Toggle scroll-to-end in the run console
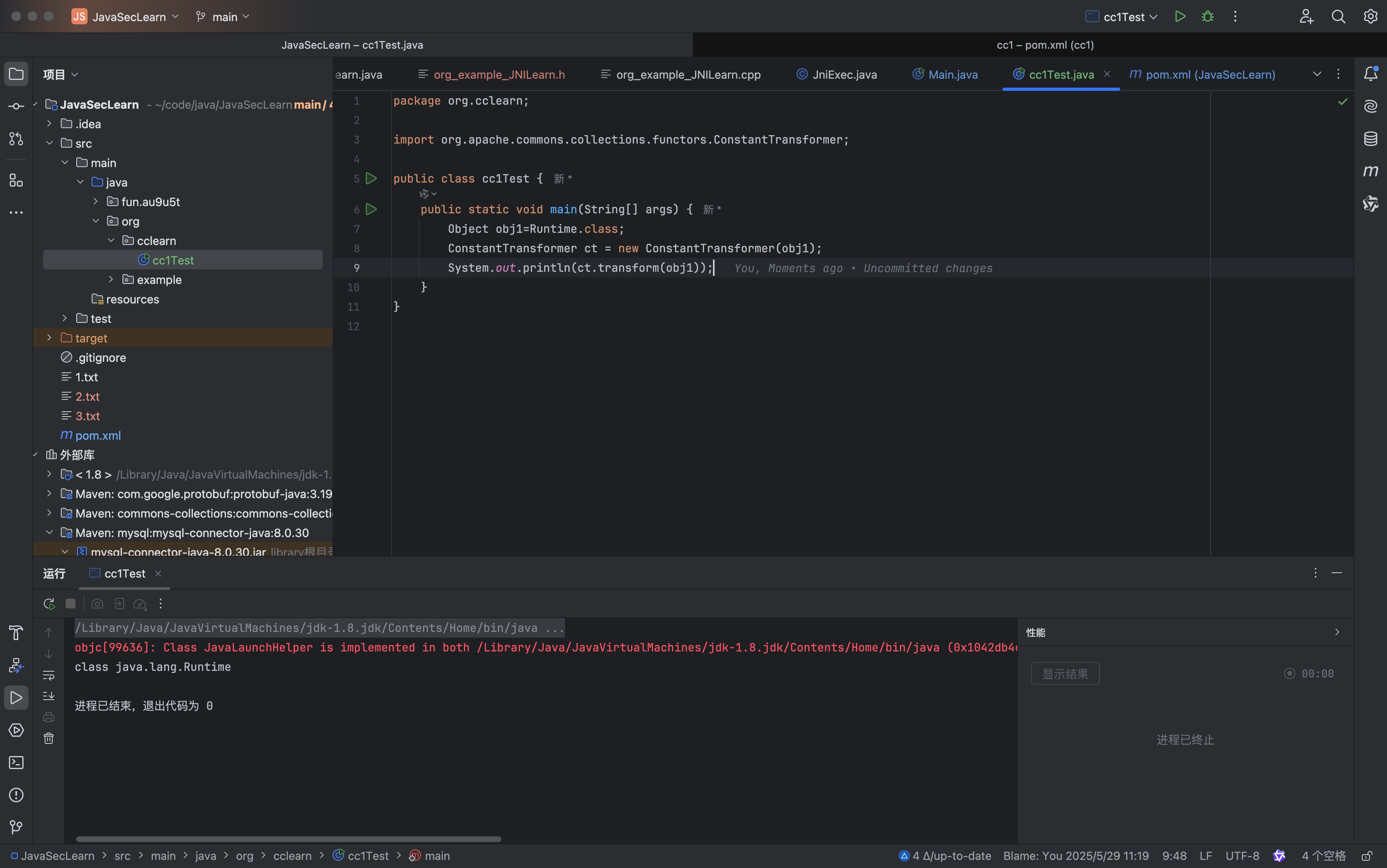This screenshot has height=868, width=1387. [x=49, y=696]
